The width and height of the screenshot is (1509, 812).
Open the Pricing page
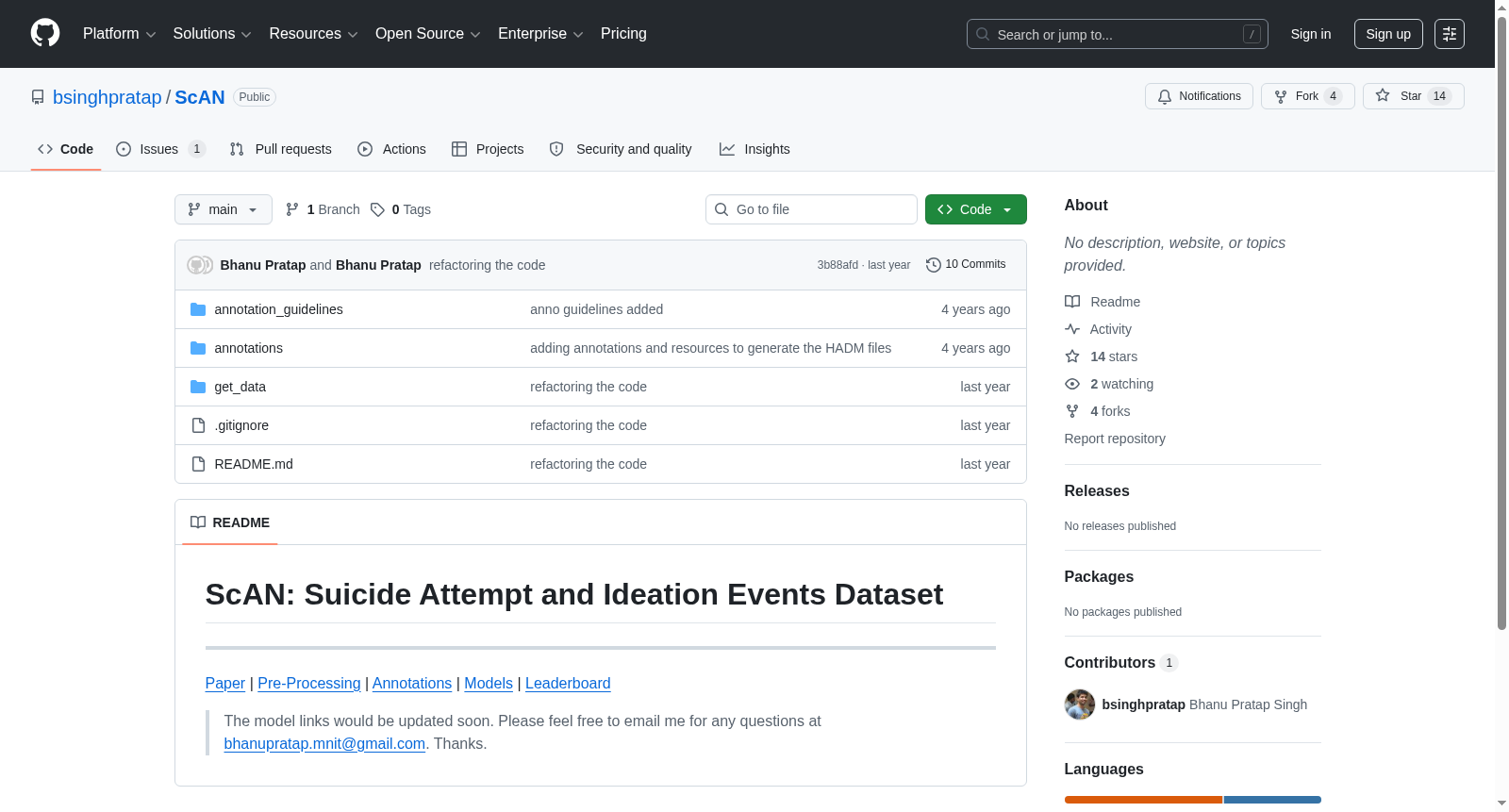(x=624, y=34)
